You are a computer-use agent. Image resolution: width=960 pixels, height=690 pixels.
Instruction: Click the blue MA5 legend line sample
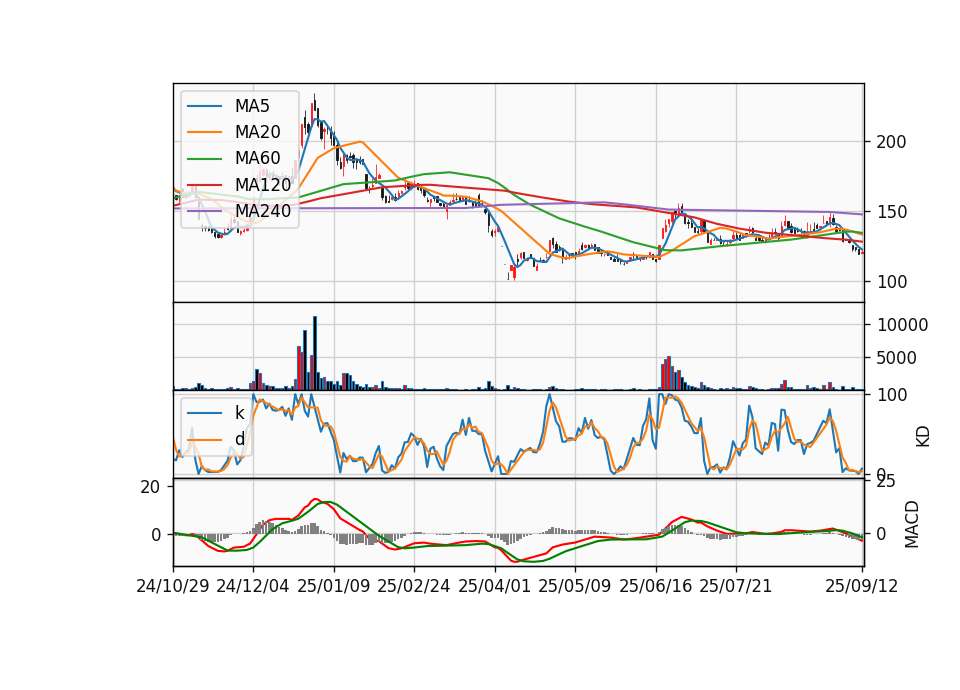click(x=204, y=107)
